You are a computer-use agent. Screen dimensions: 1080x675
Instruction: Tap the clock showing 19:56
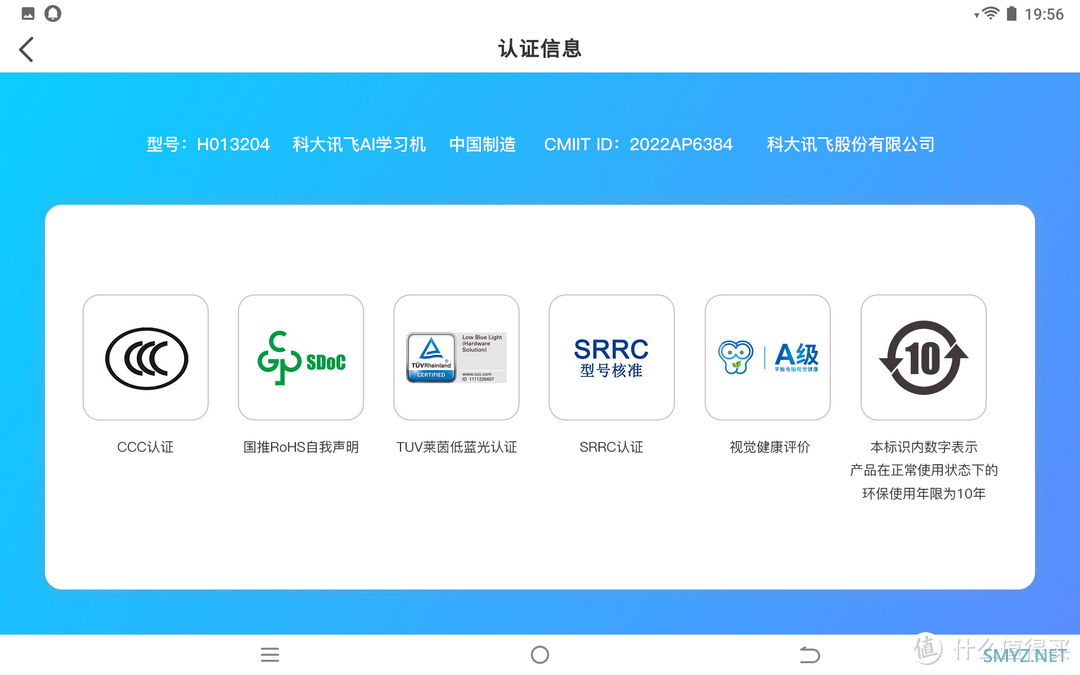point(1043,14)
